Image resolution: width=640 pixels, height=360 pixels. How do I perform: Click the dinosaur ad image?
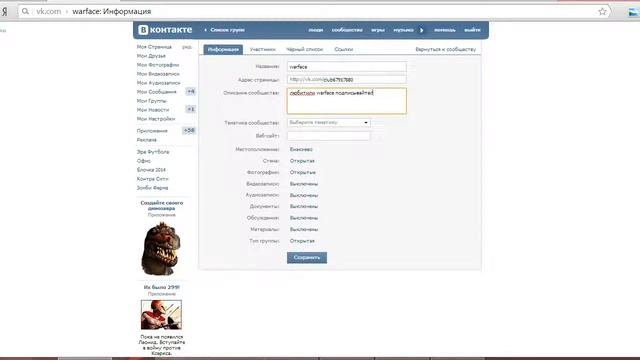click(x=161, y=249)
